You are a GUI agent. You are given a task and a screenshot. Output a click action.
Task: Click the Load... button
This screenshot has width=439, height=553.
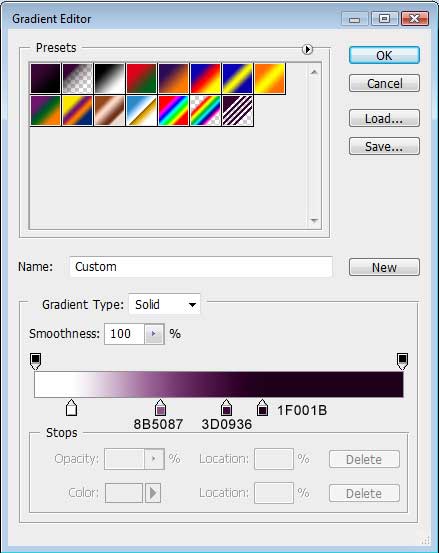384,118
